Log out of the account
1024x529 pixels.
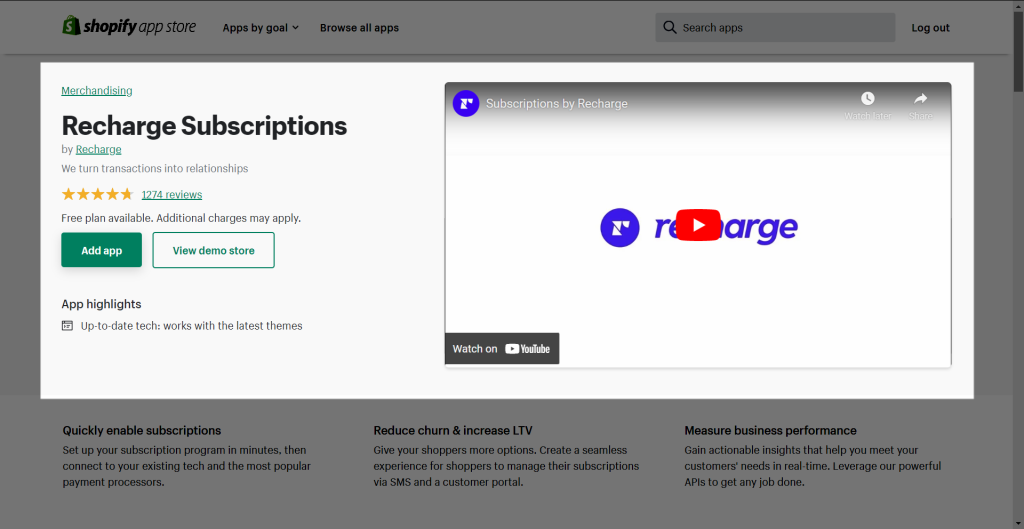click(x=931, y=27)
